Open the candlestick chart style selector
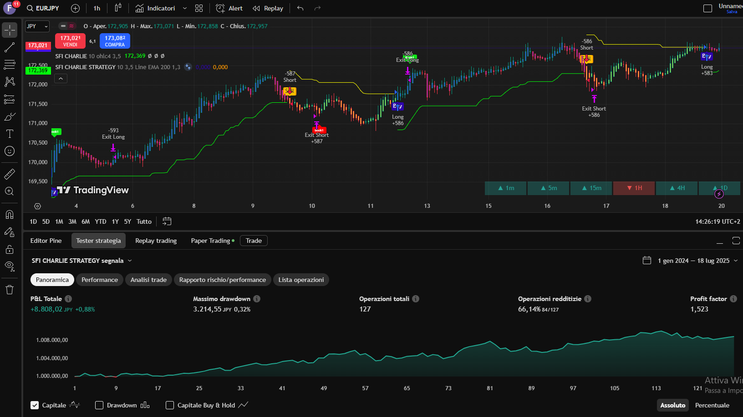This screenshot has width=743, height=417. point(118,8)
